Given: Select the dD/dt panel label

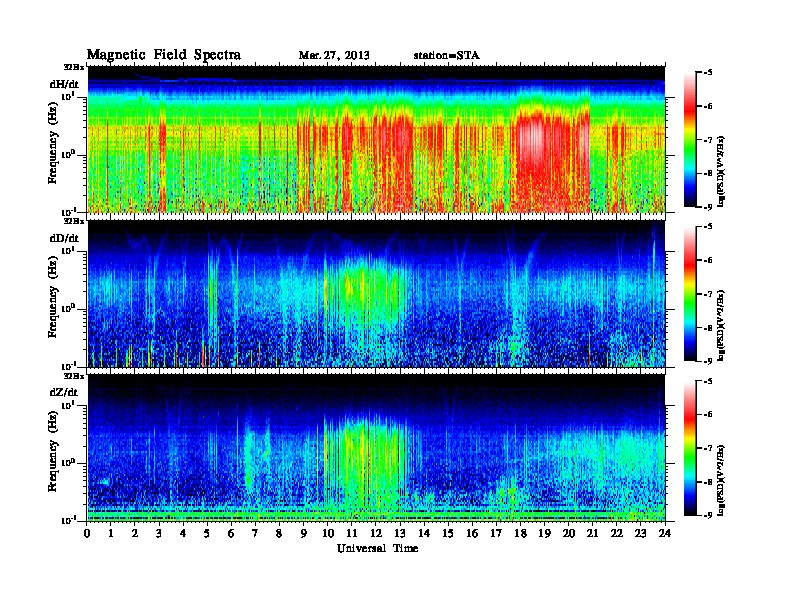Looking at the screenshot, I should [64, 238].
